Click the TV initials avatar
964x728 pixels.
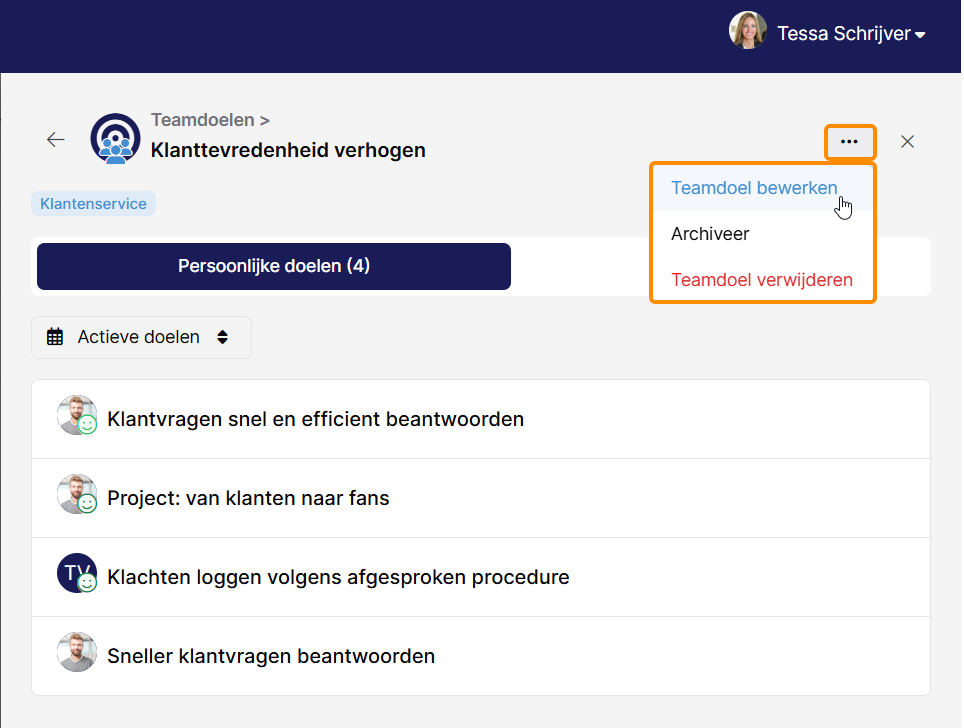(x=76, y=573)
